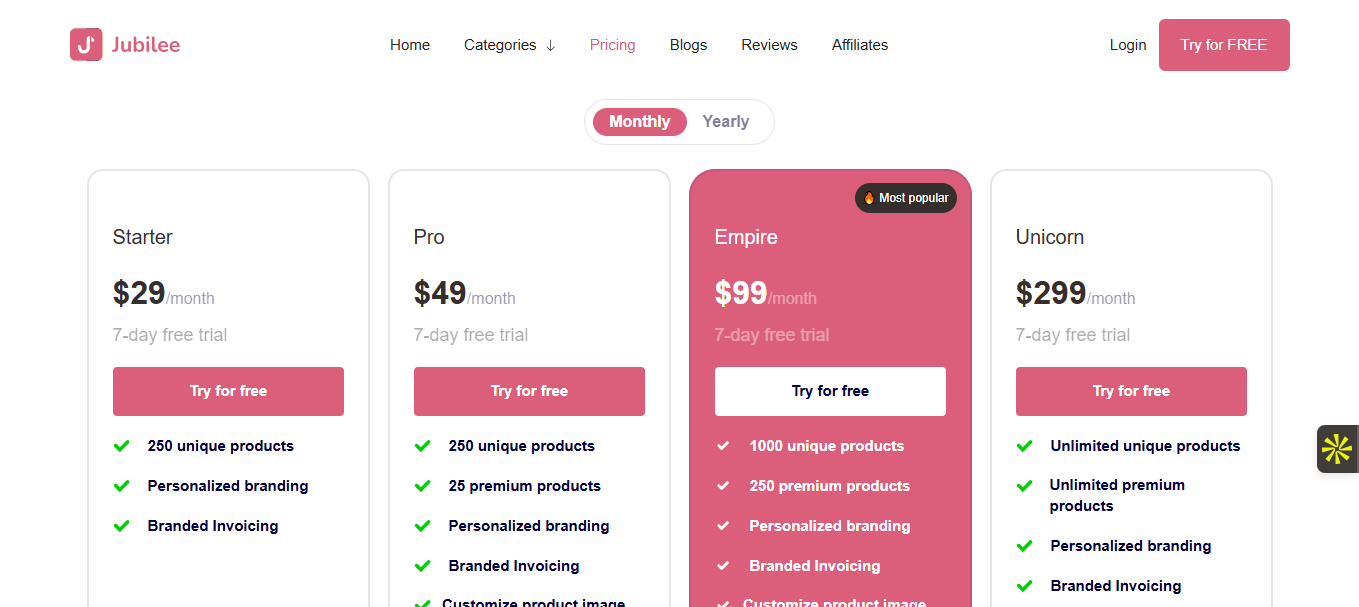Screen dimensions: 1359x607
Task: Click green checkmark beside Starter 250 unique products
Action: pyautogui.click(x=122, y=446)
